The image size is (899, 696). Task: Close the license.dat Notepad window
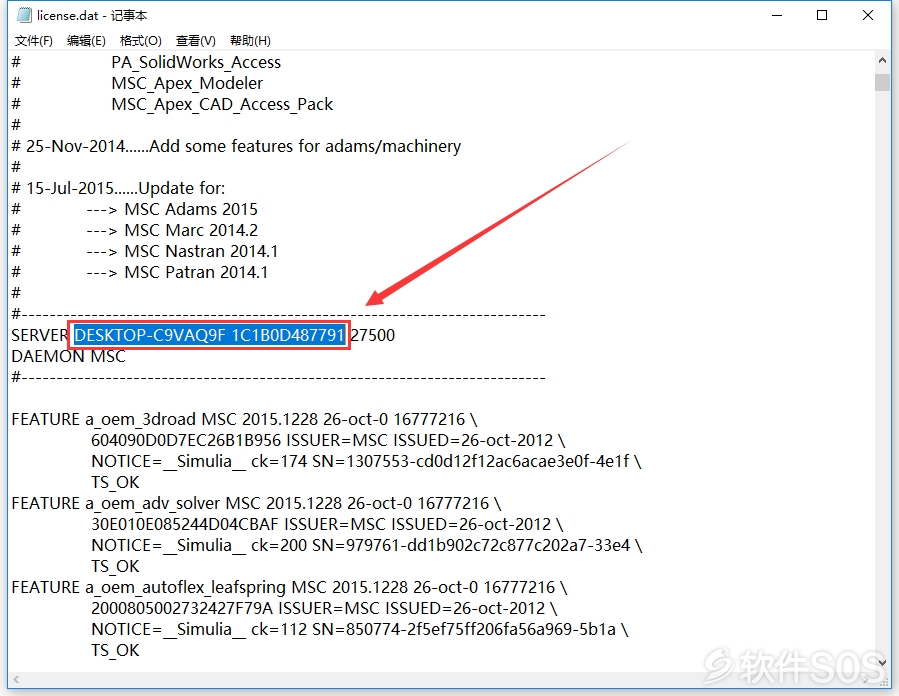pyautogui.click(x=867, y=15)
